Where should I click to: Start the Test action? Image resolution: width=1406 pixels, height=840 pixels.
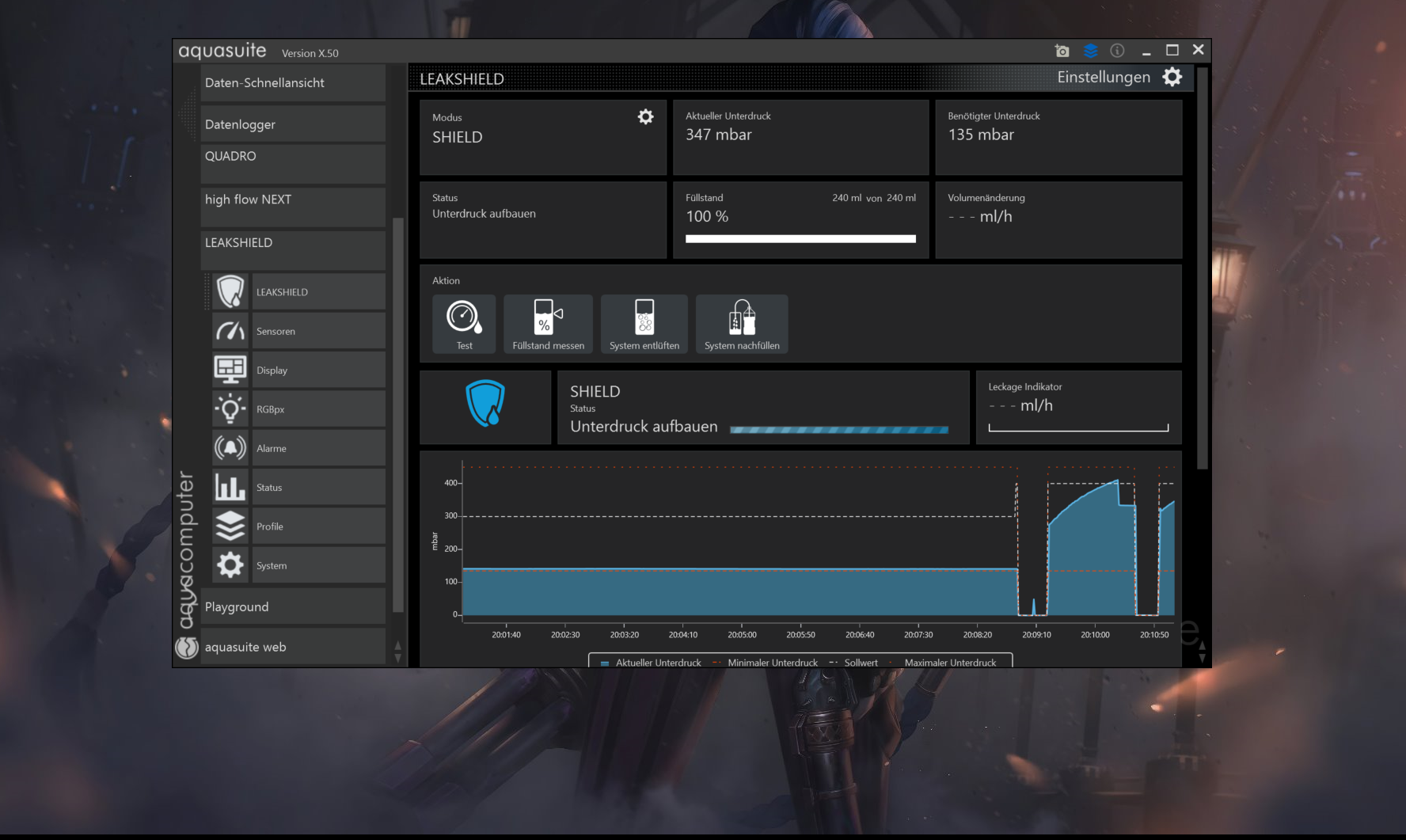pyautogui.click(x=464, y=324)
